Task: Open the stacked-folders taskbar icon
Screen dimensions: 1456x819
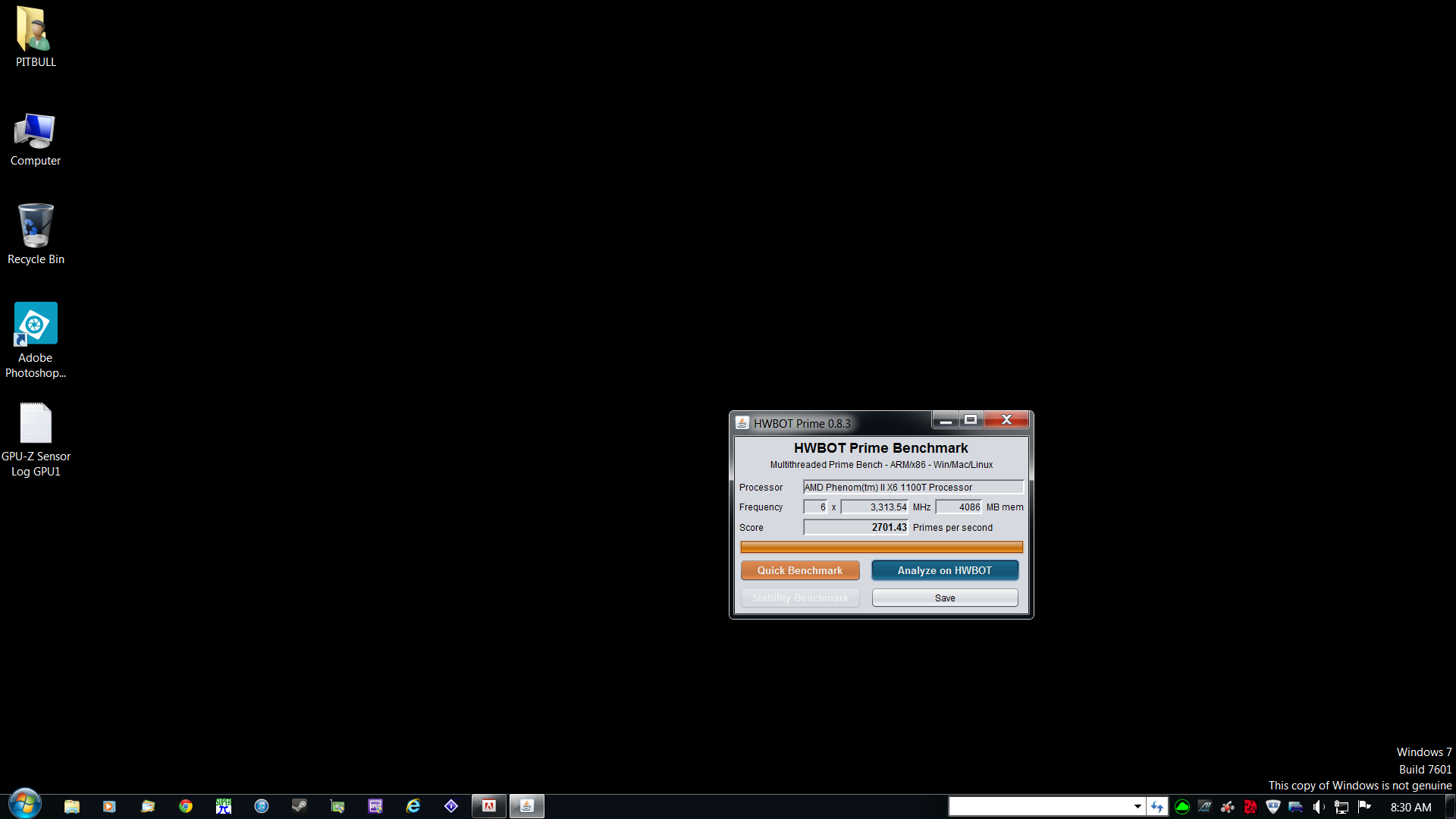Action: (x=148, y=806)
